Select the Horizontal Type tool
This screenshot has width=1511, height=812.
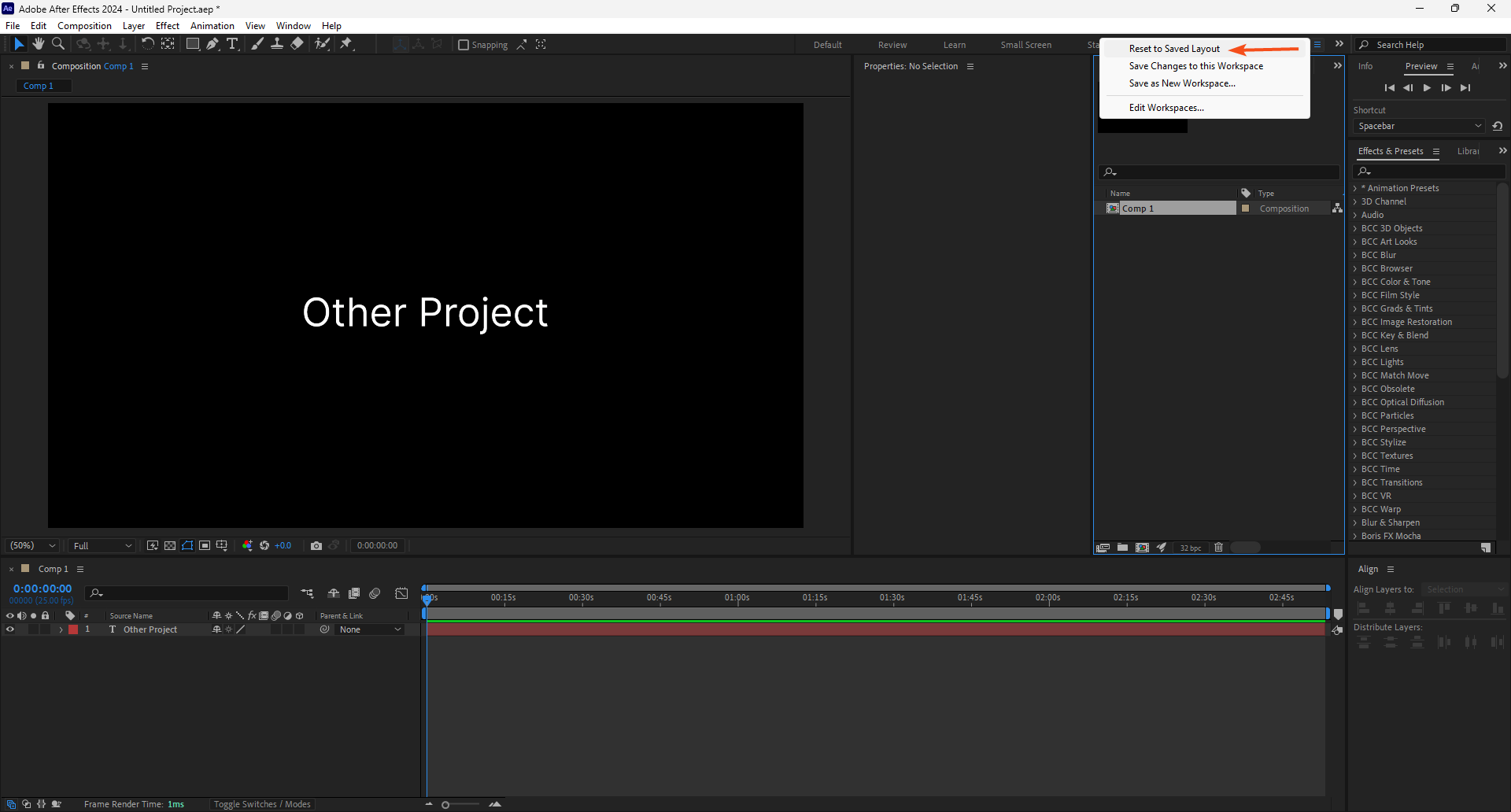(x=232, y=44)
